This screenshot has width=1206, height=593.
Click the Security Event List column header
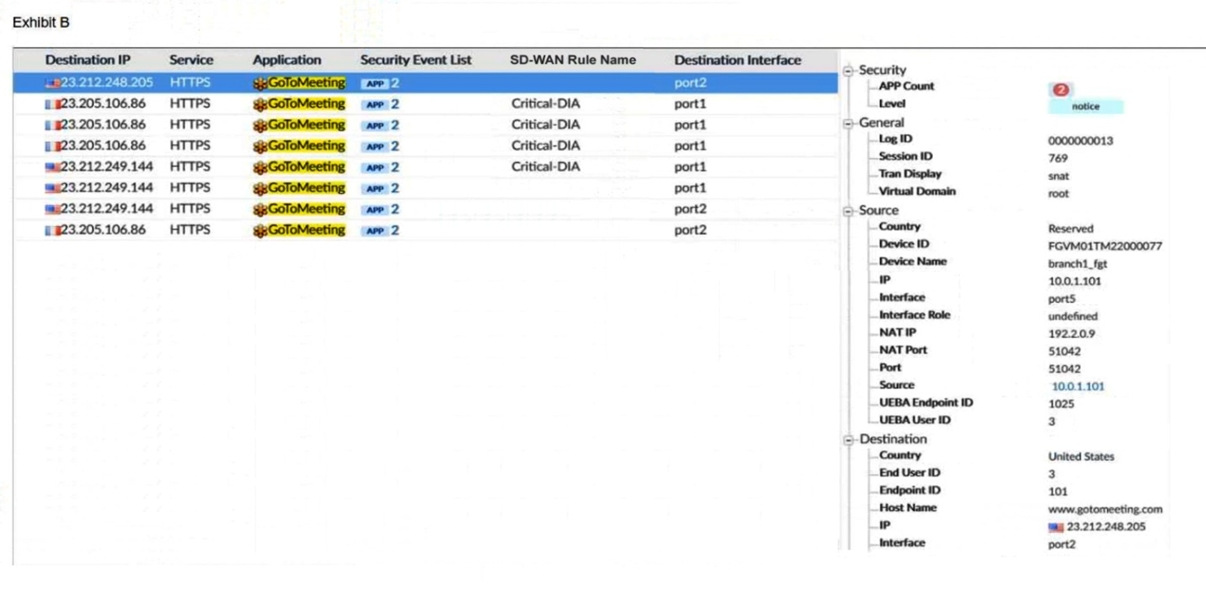pyautogui.click(x=415, y=60)
